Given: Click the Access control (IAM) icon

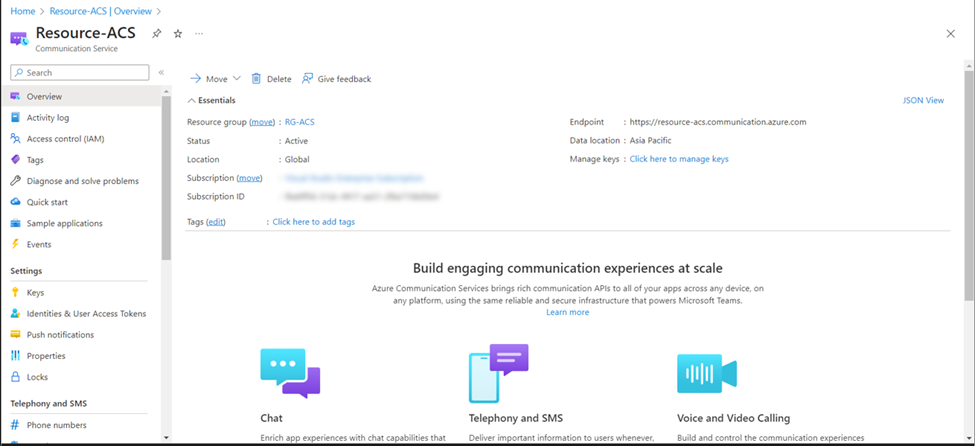Looking at the screenshot, I should pyautogui.click(x=16, y=139).
